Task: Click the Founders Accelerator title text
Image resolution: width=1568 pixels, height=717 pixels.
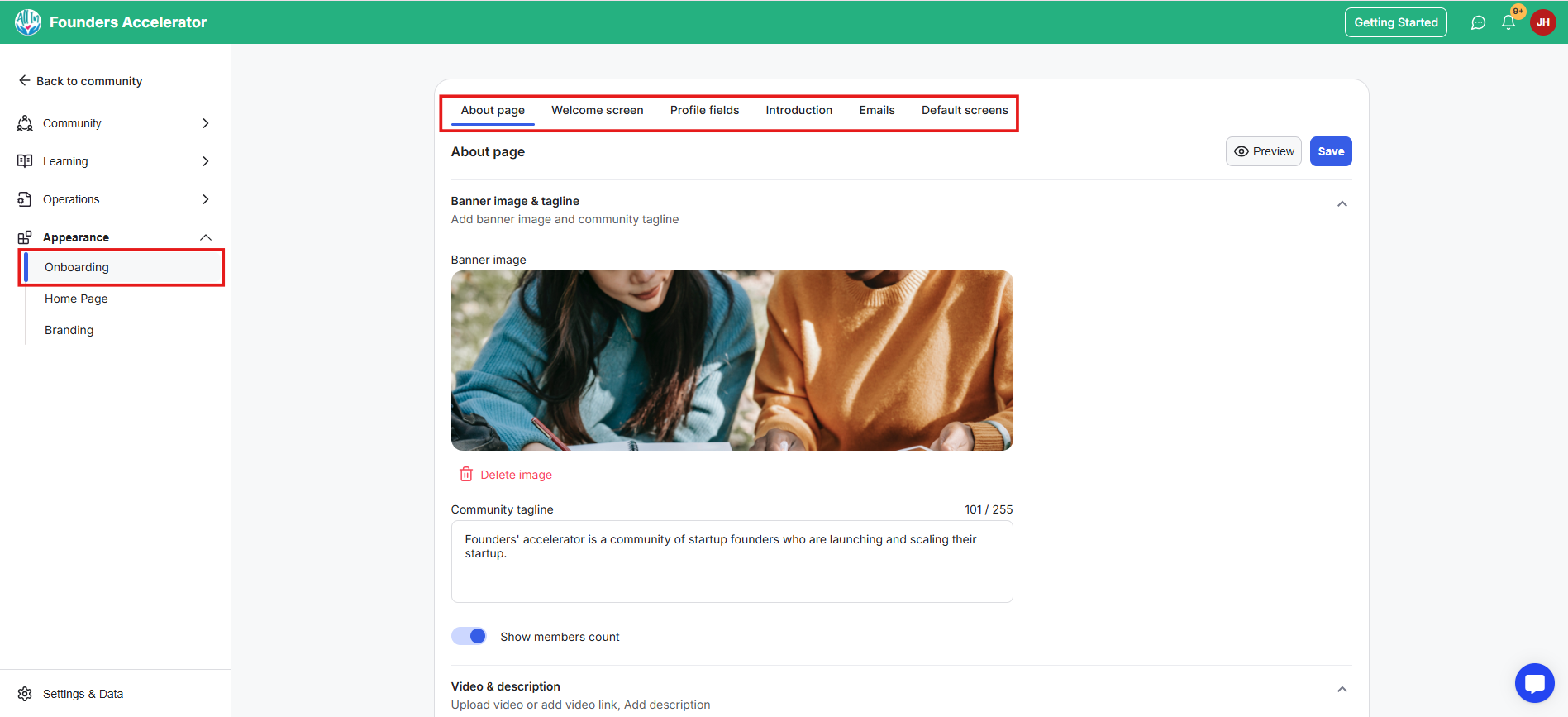Action: [128, 22]
